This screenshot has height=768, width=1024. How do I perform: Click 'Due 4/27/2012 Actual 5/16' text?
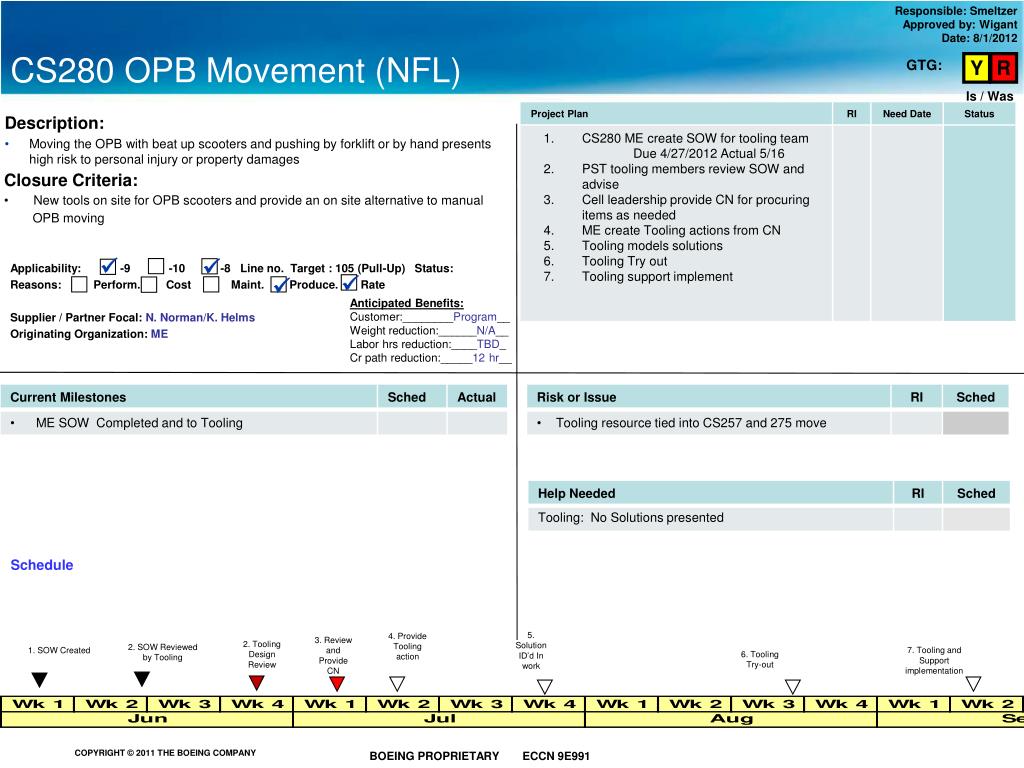[x=709, y=153]
